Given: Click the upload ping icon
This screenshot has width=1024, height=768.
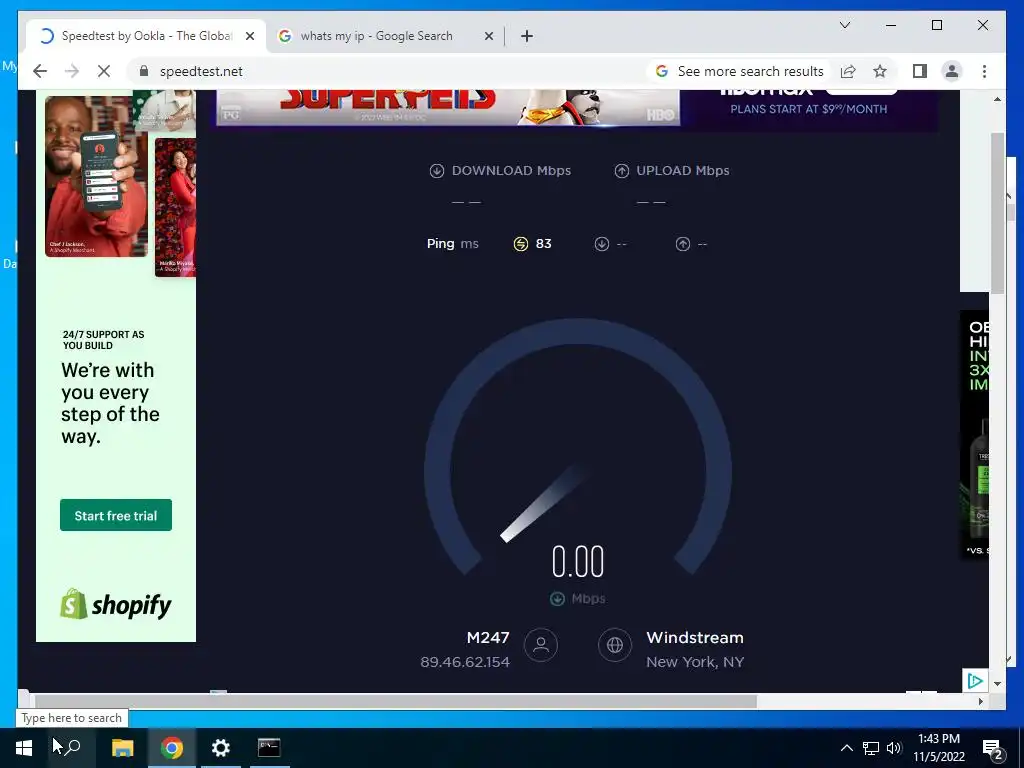Looking at the screenshot, I should pyautogui.click(x=683, y=244).
